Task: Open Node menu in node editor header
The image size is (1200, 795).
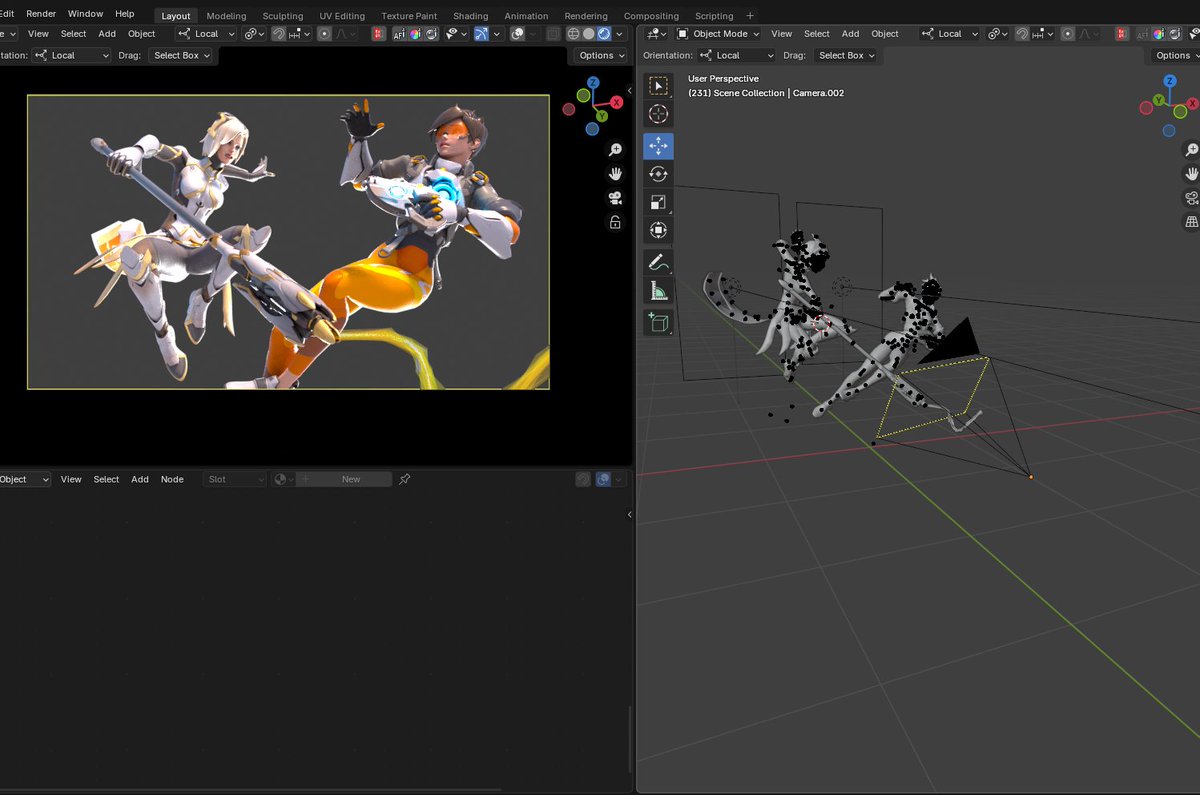Action: coord(172,480)
